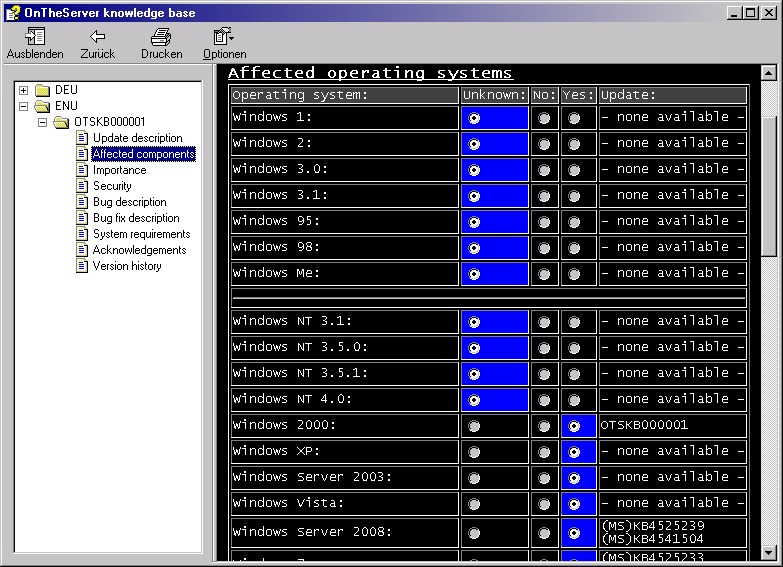Select Yes radio for Windows 3.0
Image resolution: width=783 pixels, height=567 pixels.
[x=574, y=170]
